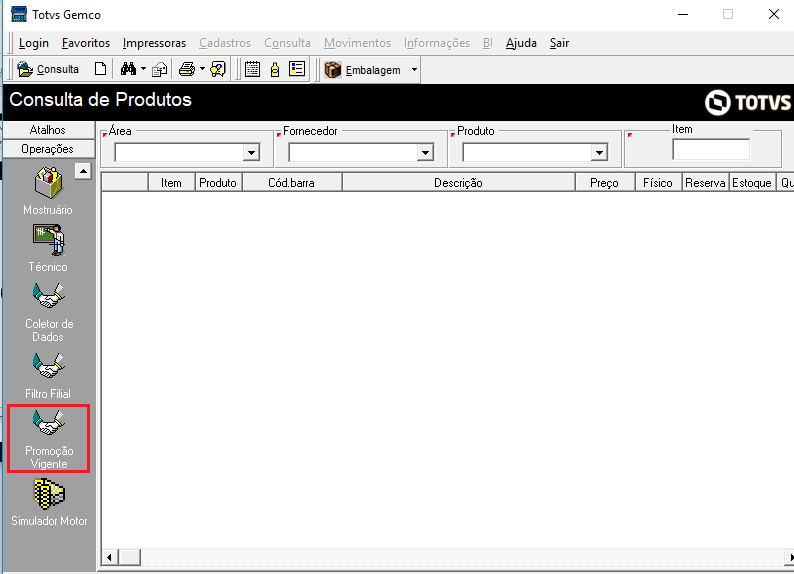Click the Consulta toolbar button
The width and height of the screenshot is (794, 574).
point(48,69)
